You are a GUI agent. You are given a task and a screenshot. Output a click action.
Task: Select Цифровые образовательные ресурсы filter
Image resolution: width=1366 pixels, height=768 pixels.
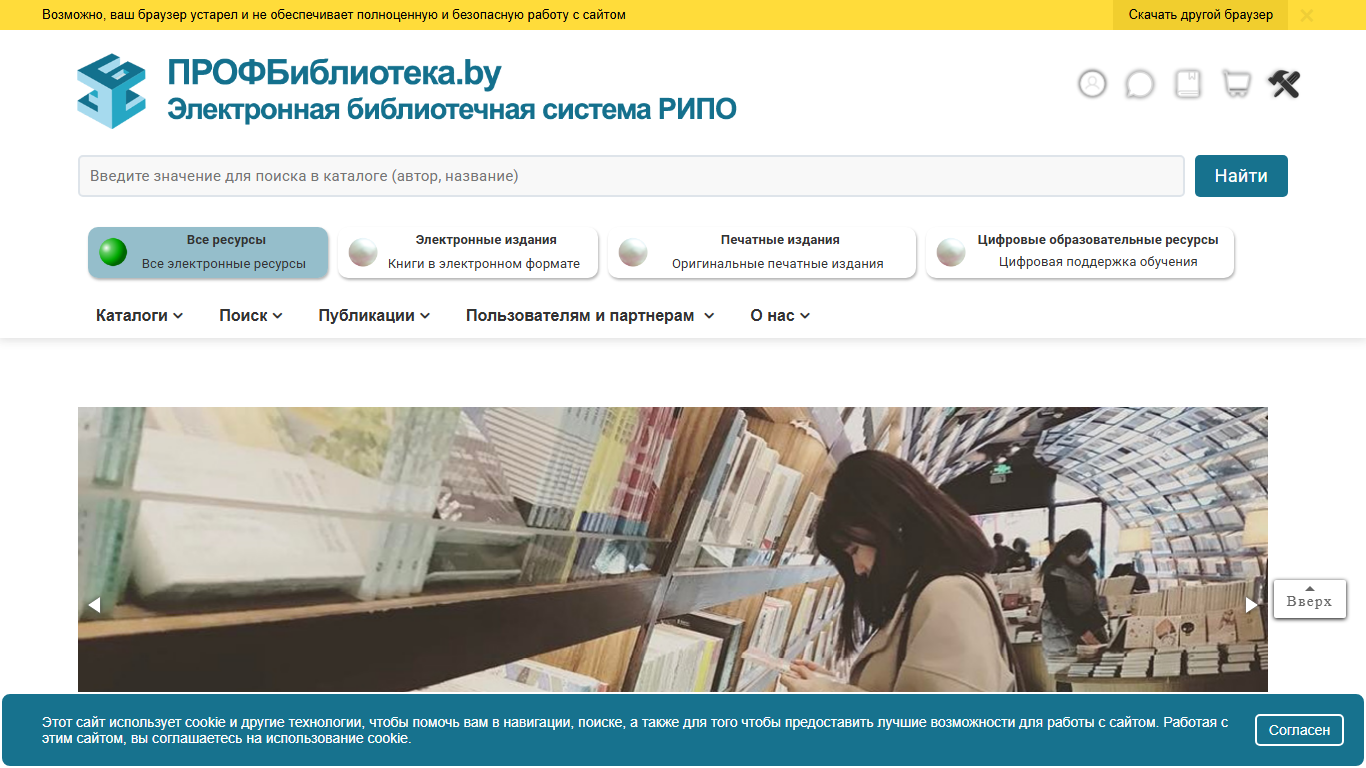[1080, 252]
